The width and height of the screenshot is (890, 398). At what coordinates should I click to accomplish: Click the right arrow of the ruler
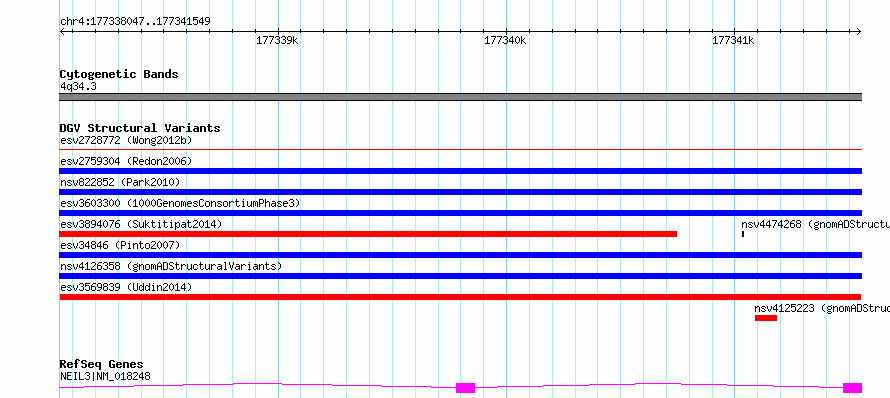859,32
